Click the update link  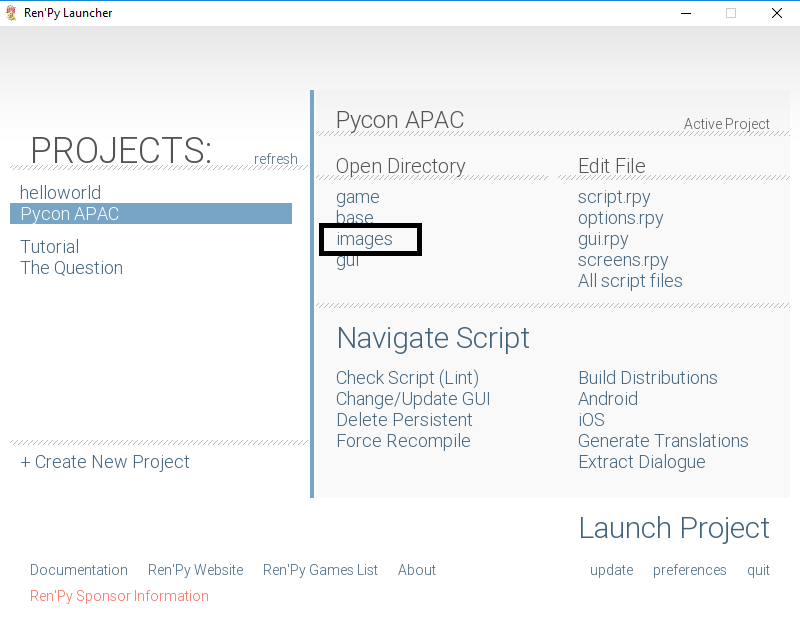point(611,570)
